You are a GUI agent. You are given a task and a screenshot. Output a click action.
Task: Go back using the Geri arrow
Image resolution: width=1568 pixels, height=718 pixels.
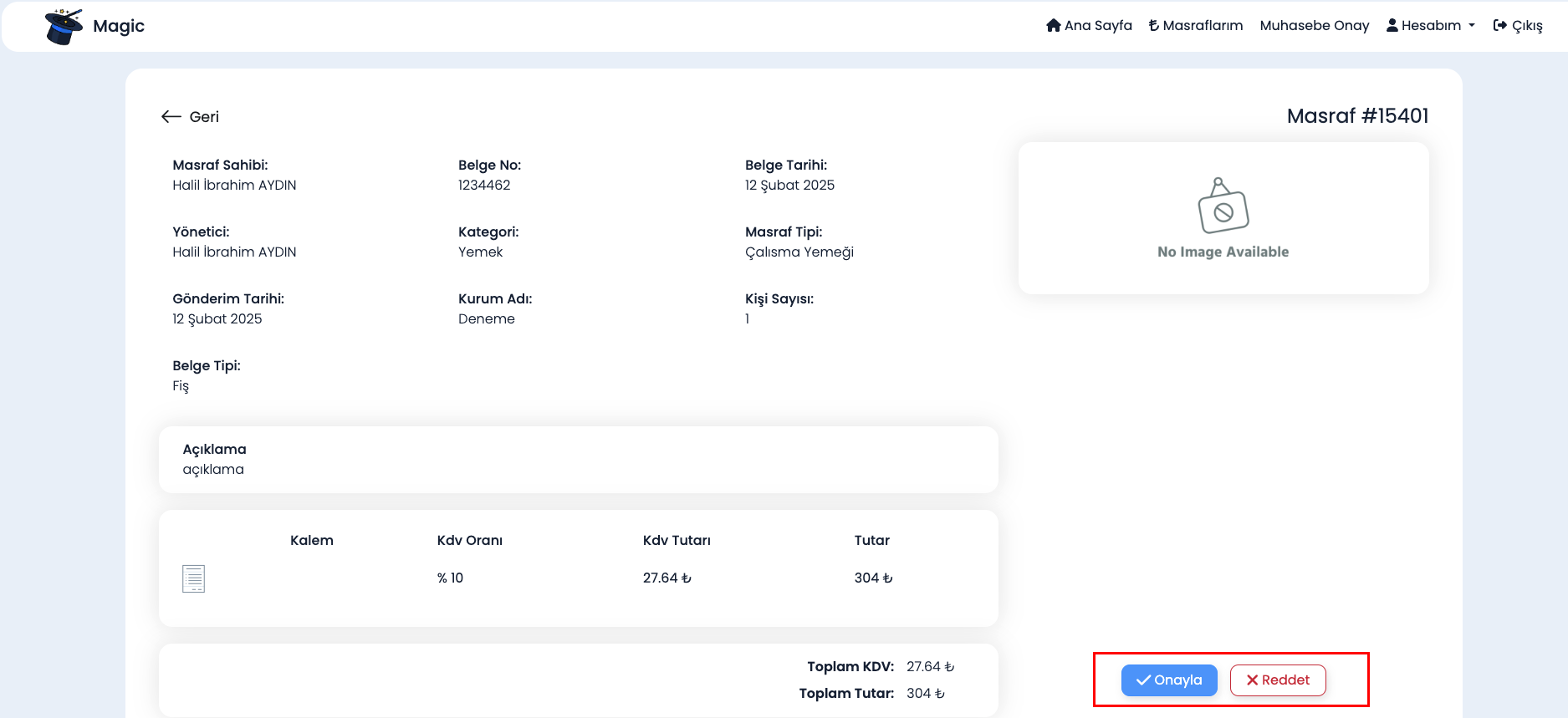(190, 116)
